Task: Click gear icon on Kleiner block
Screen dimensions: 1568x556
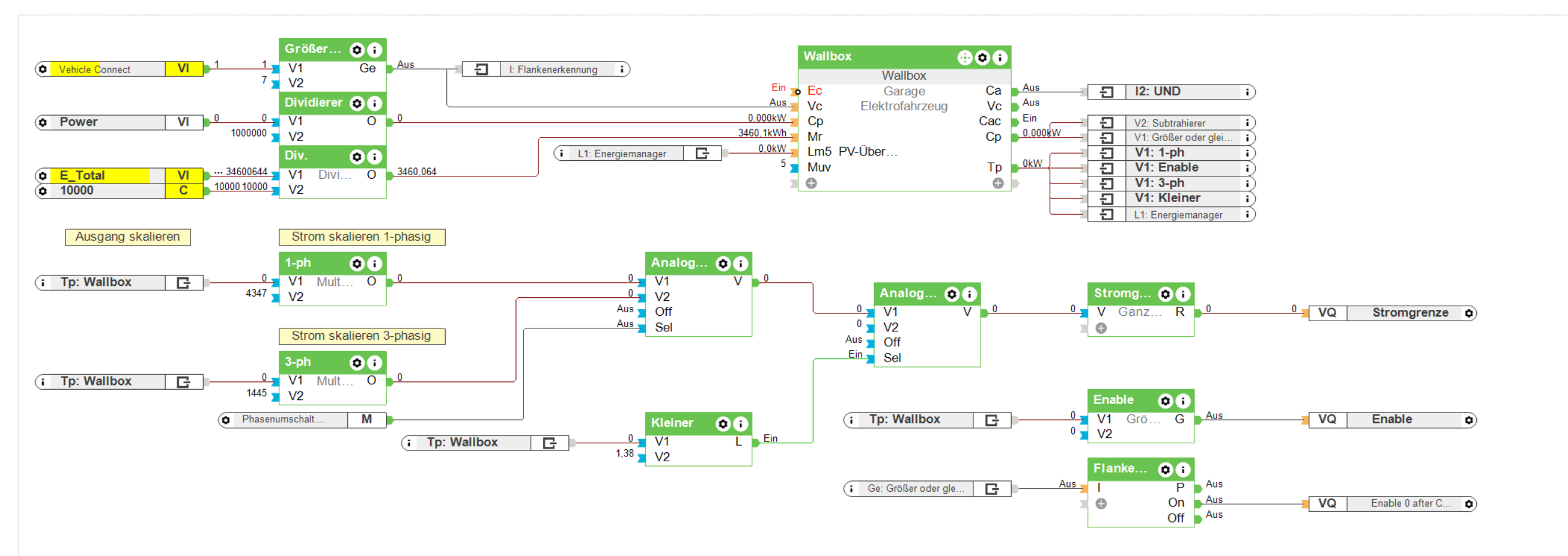Action: click(x=723, y=424)
